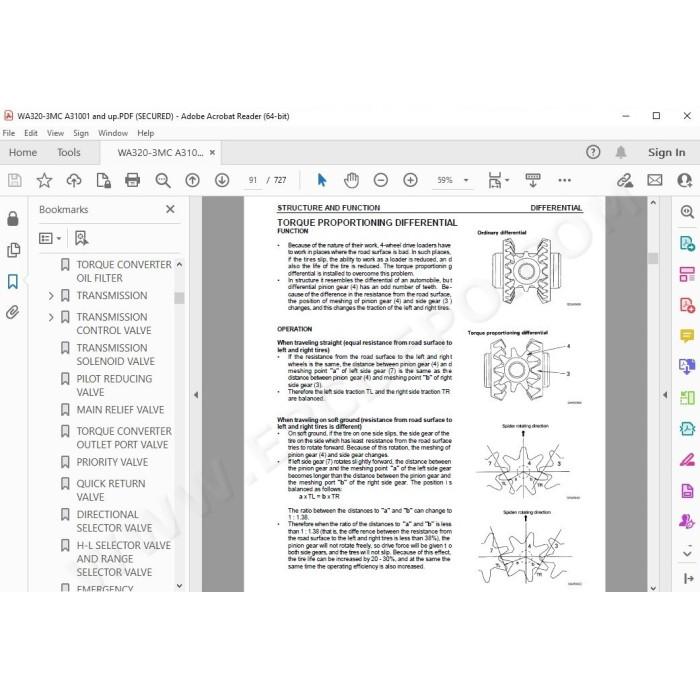This screenshot has width=700, height=700.
Task: Open the security lock panel
Action: tap(13, 218)
